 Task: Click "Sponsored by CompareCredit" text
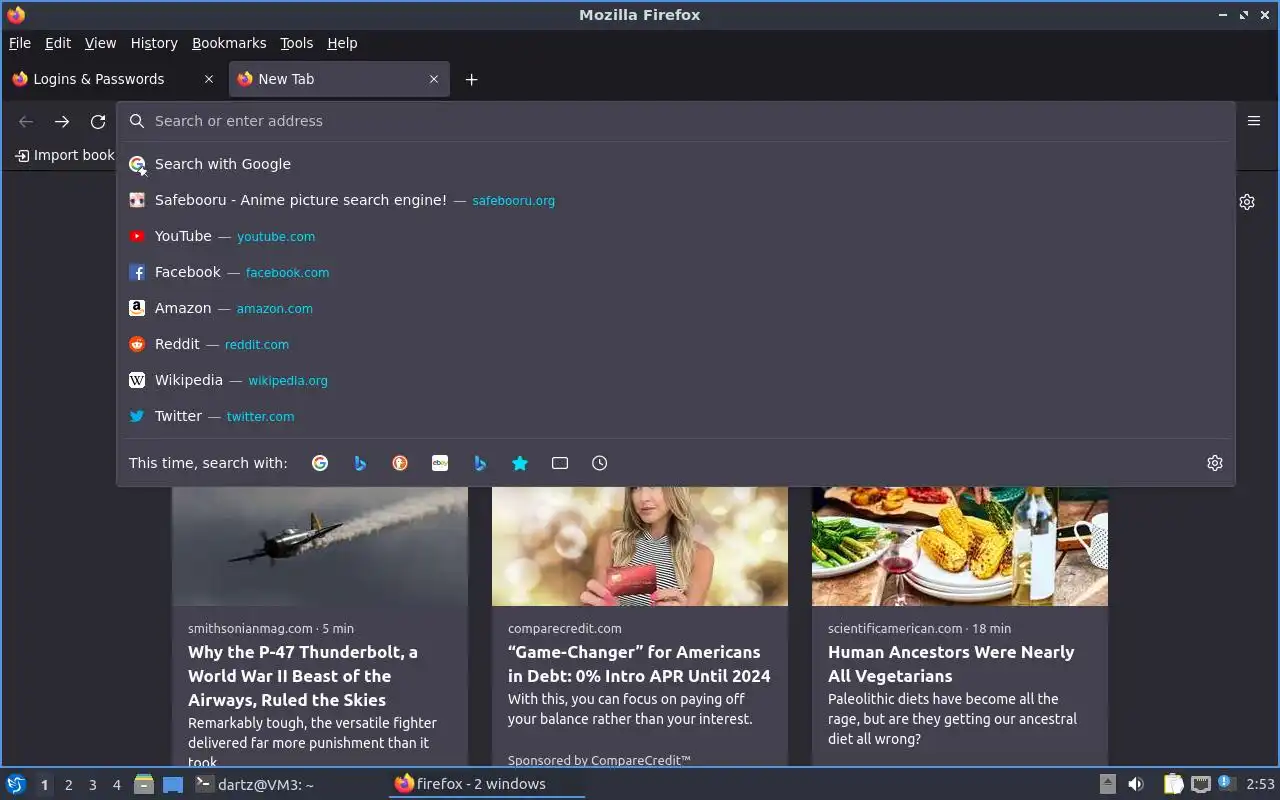click(599, 761)
